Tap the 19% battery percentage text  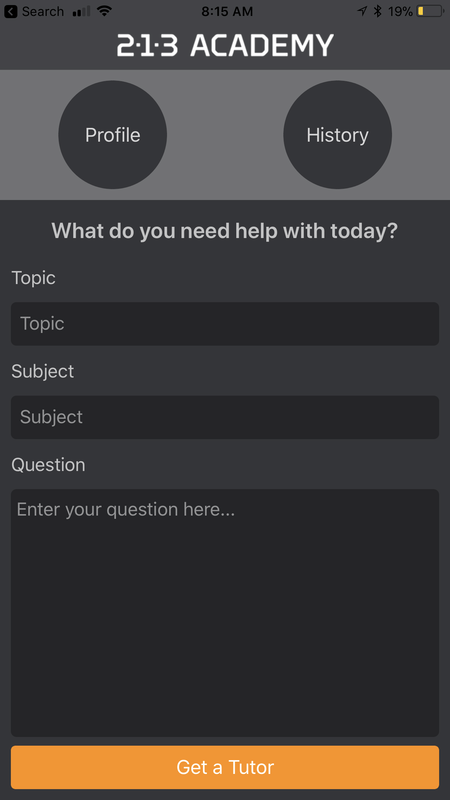(401, 11)
